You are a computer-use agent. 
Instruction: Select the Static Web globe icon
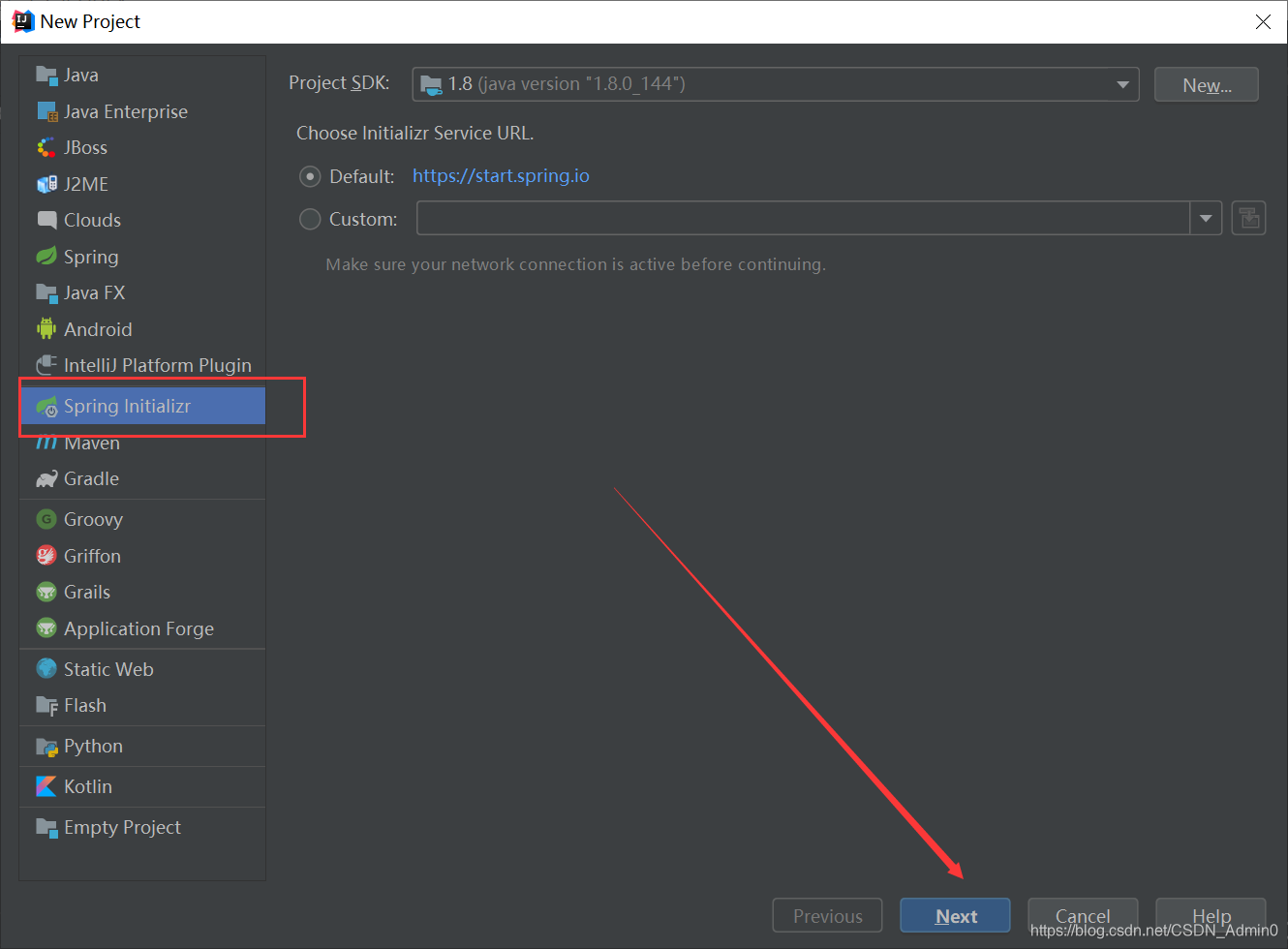[x=46, y=669]
